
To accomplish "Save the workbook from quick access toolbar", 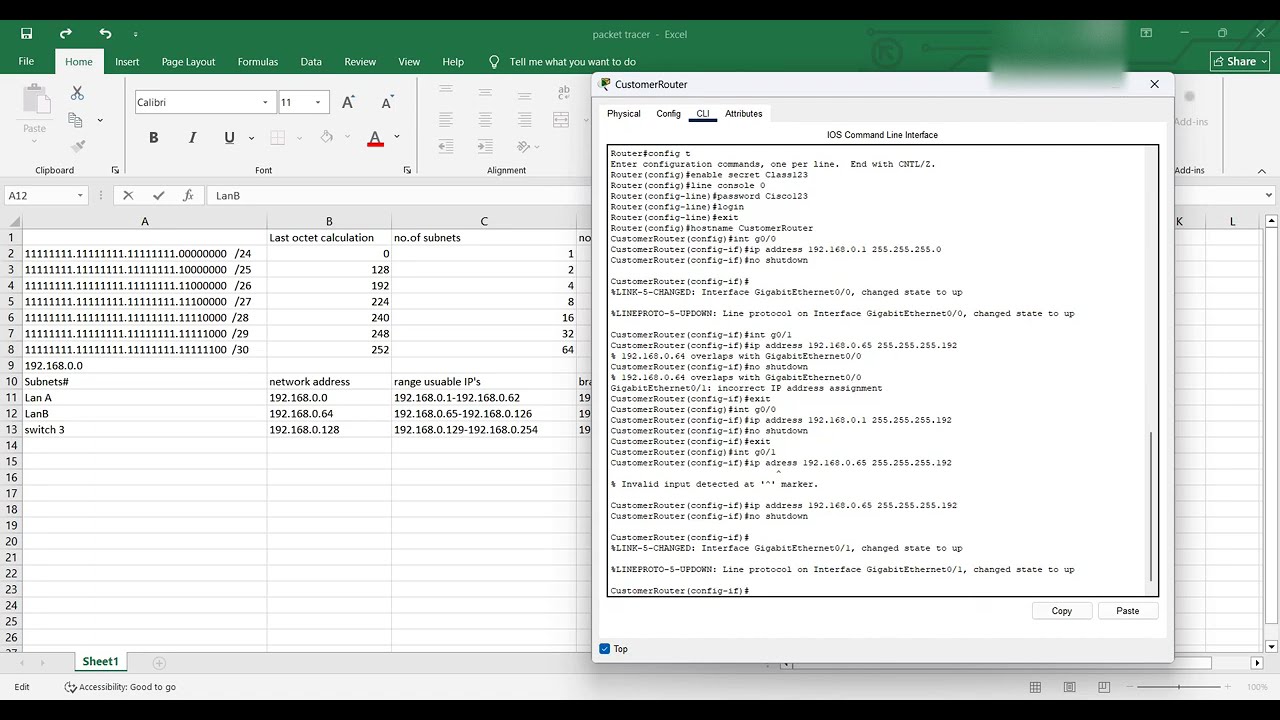I will coord(26,33).
